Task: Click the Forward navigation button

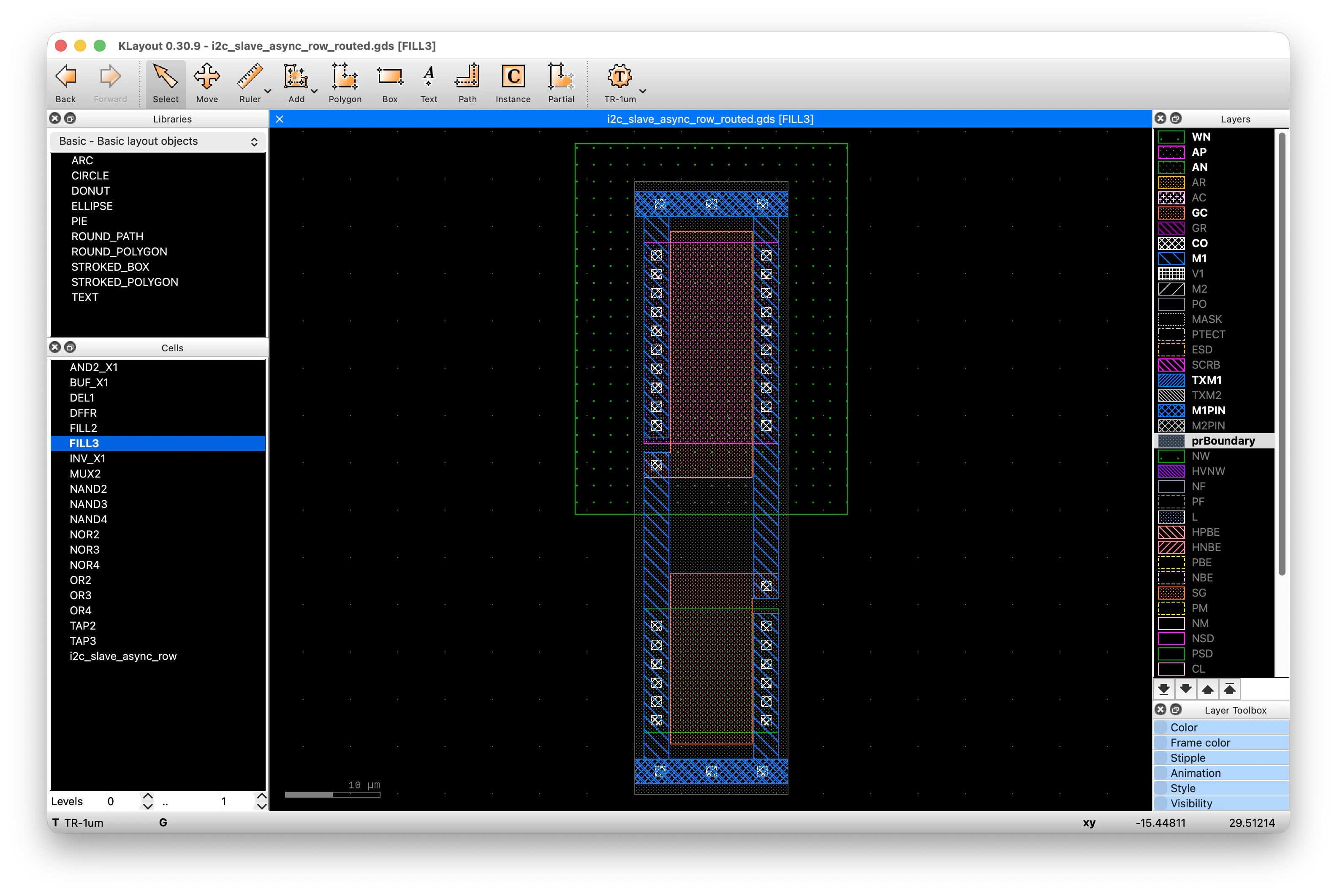Action: tap(110, 84)
